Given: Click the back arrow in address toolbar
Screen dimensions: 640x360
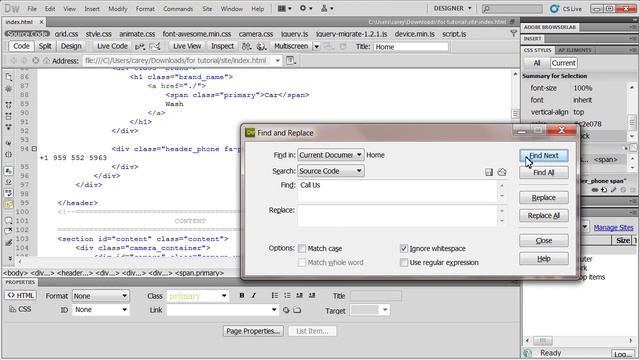Looking at the screenshot, I should [13, 60].
